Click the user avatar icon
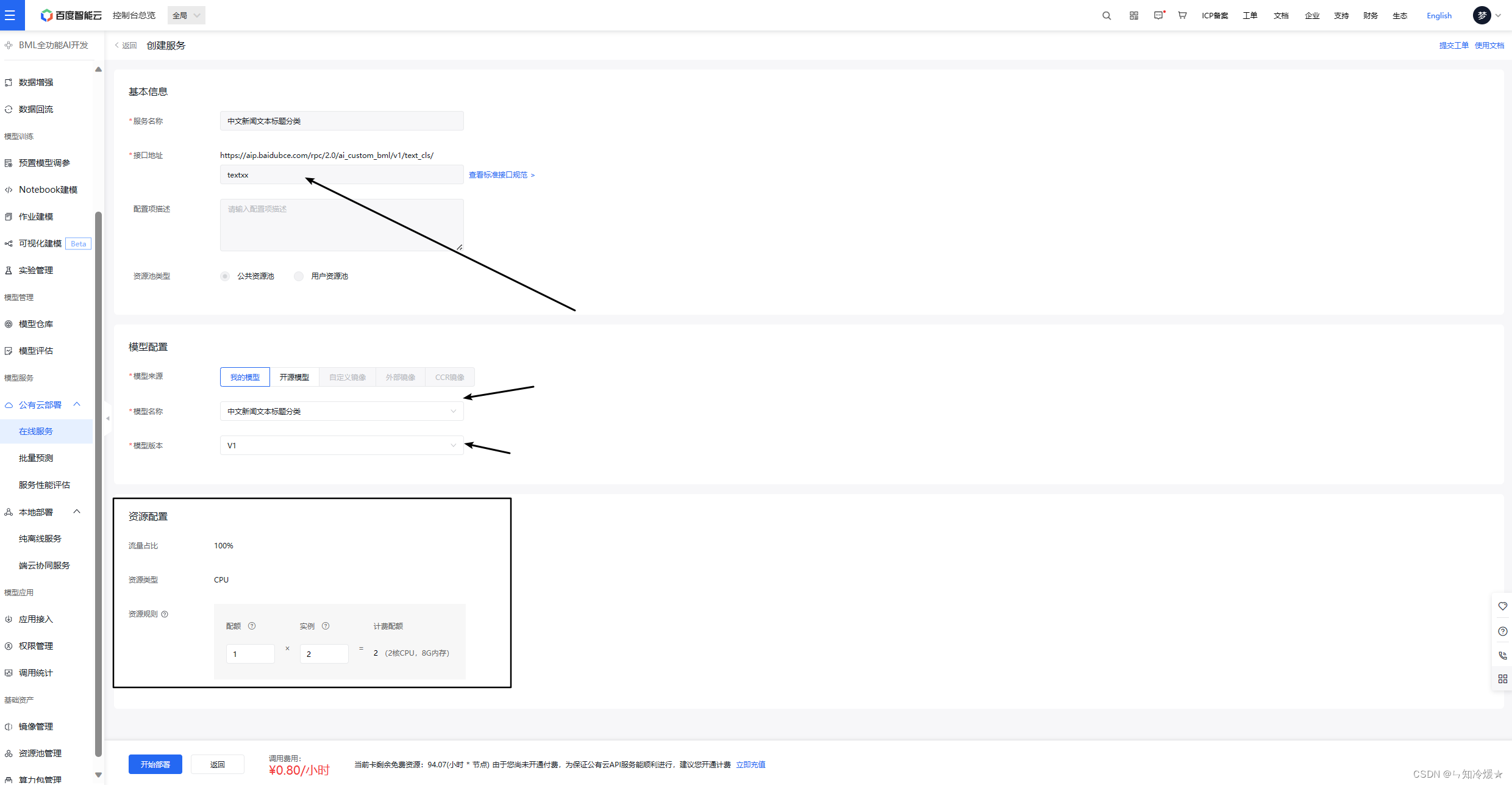The width and height of the screenshot is (1512, 785). pyautogui.click(x=1482, y=15)
